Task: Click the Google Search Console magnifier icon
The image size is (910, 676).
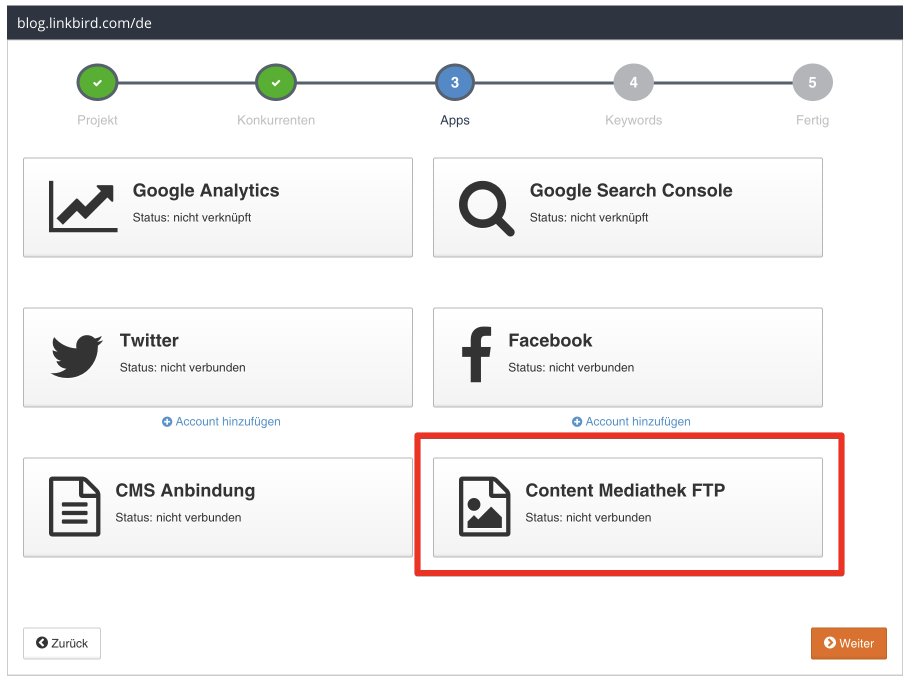Action: coord(486,208)
